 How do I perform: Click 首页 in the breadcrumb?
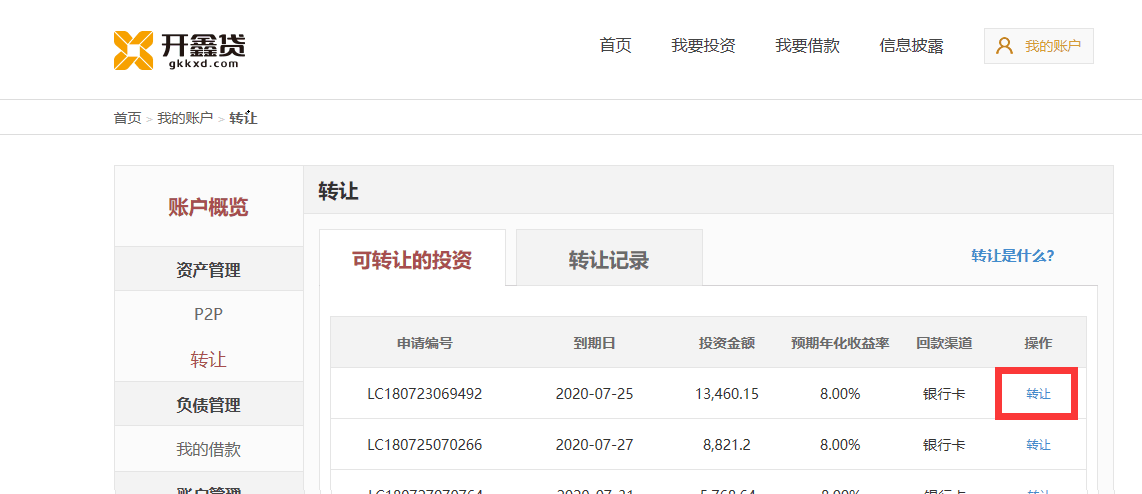[x=127, y=118]
